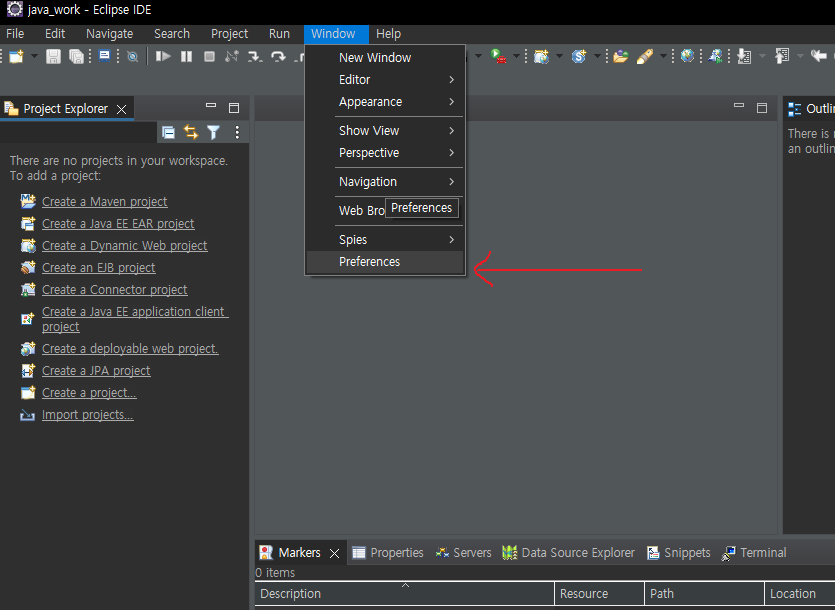This screenshot has height=610, width=835.
Task: Click the Disconnect debug icon
Action: point(232,56)
